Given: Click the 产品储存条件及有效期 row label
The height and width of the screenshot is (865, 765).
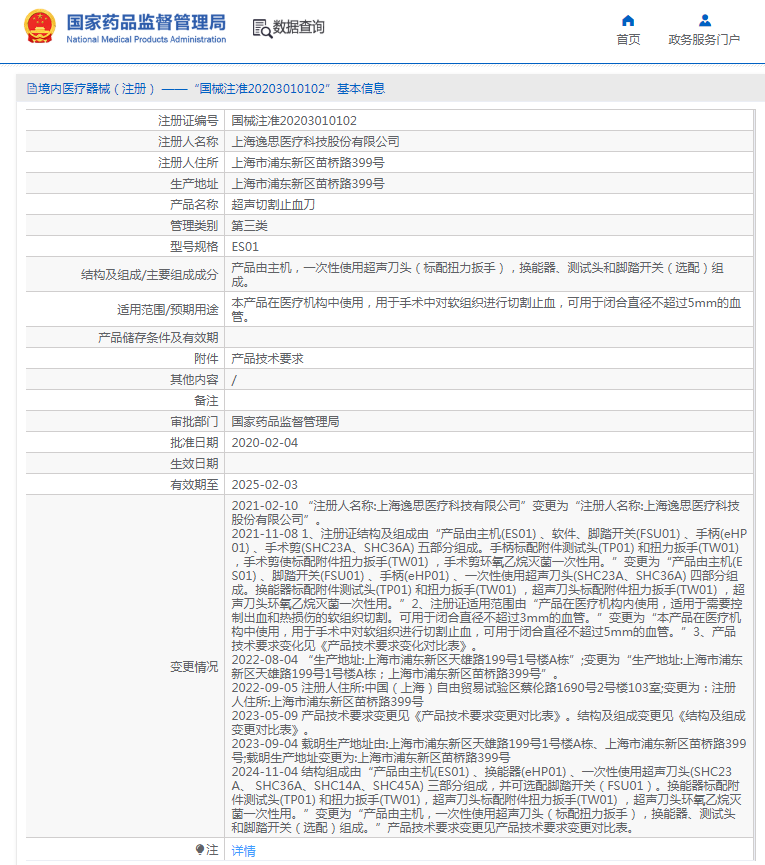Looking at the screenshot, I should 158,338.
